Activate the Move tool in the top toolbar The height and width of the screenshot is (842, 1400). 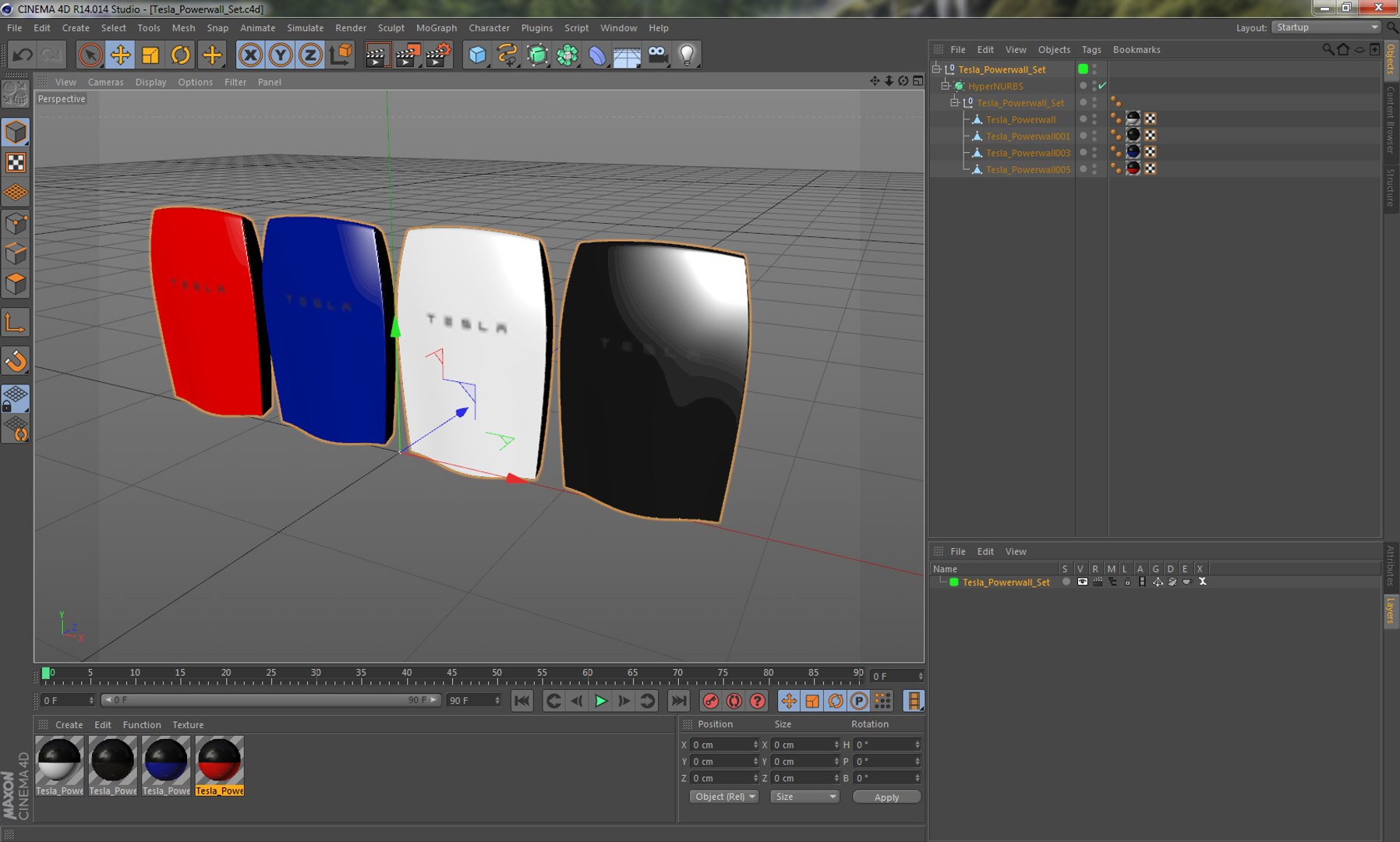[121, 55]
